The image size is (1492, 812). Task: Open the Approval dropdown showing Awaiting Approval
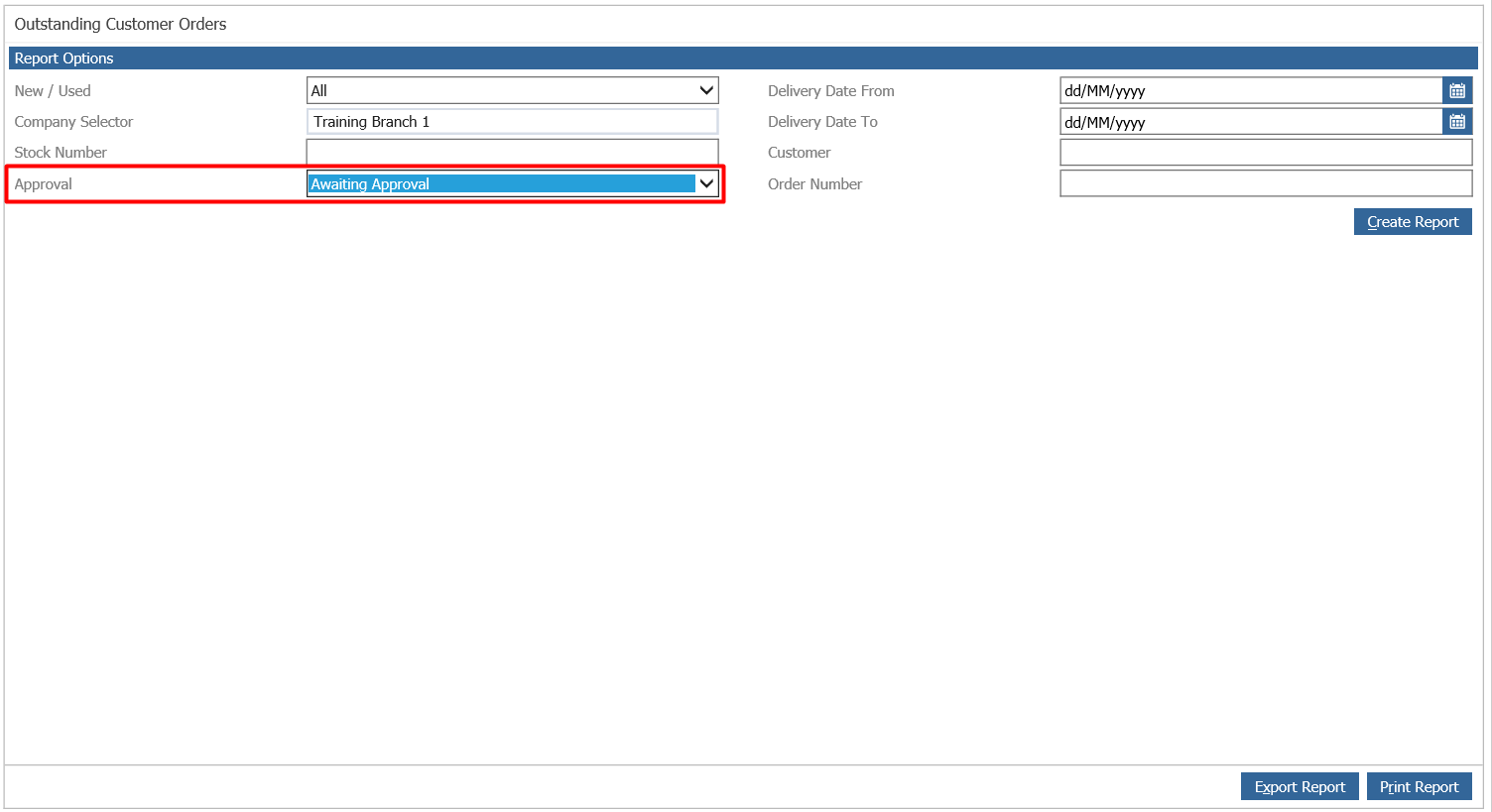512,184
